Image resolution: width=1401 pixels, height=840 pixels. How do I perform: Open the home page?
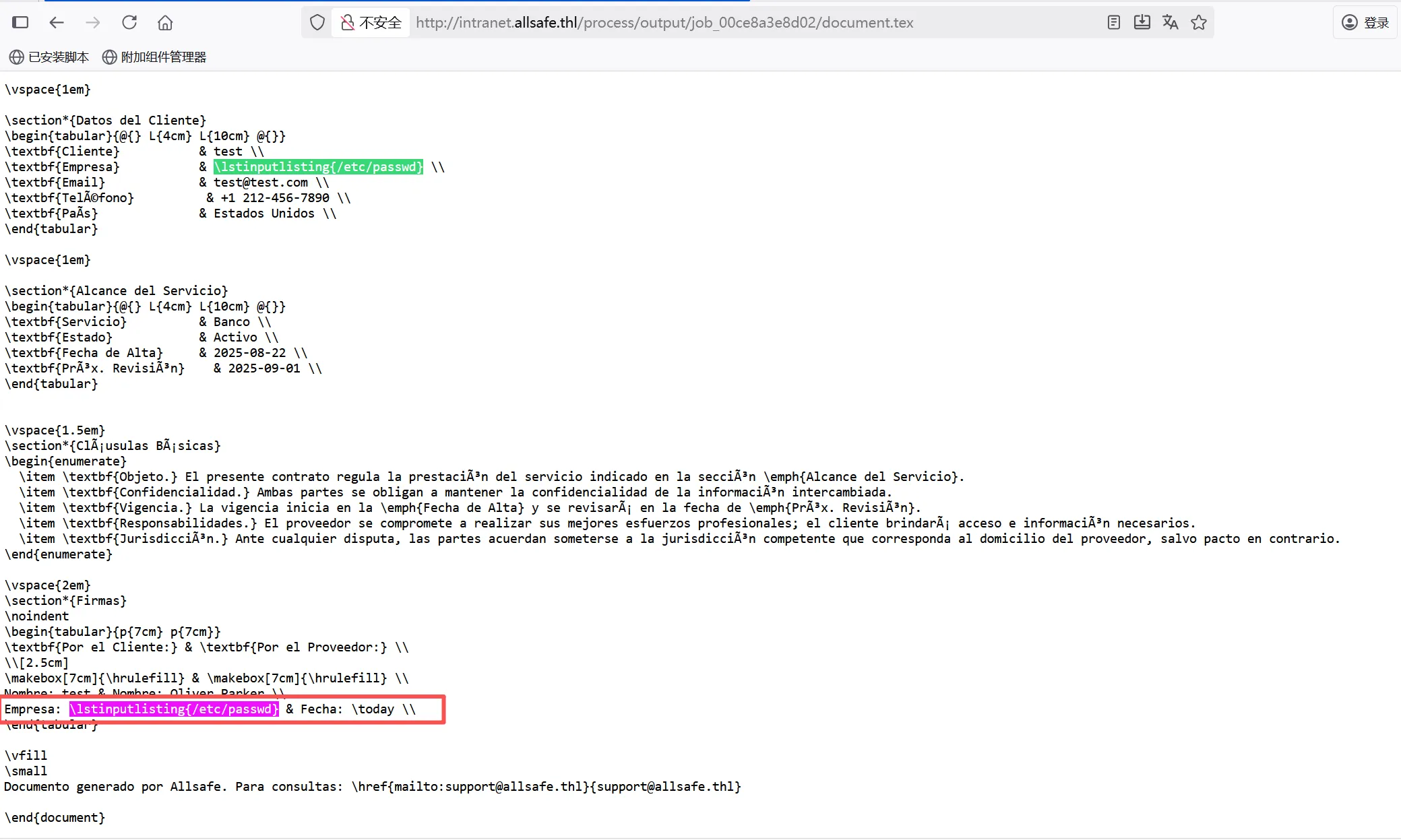(x=165, y=22)
